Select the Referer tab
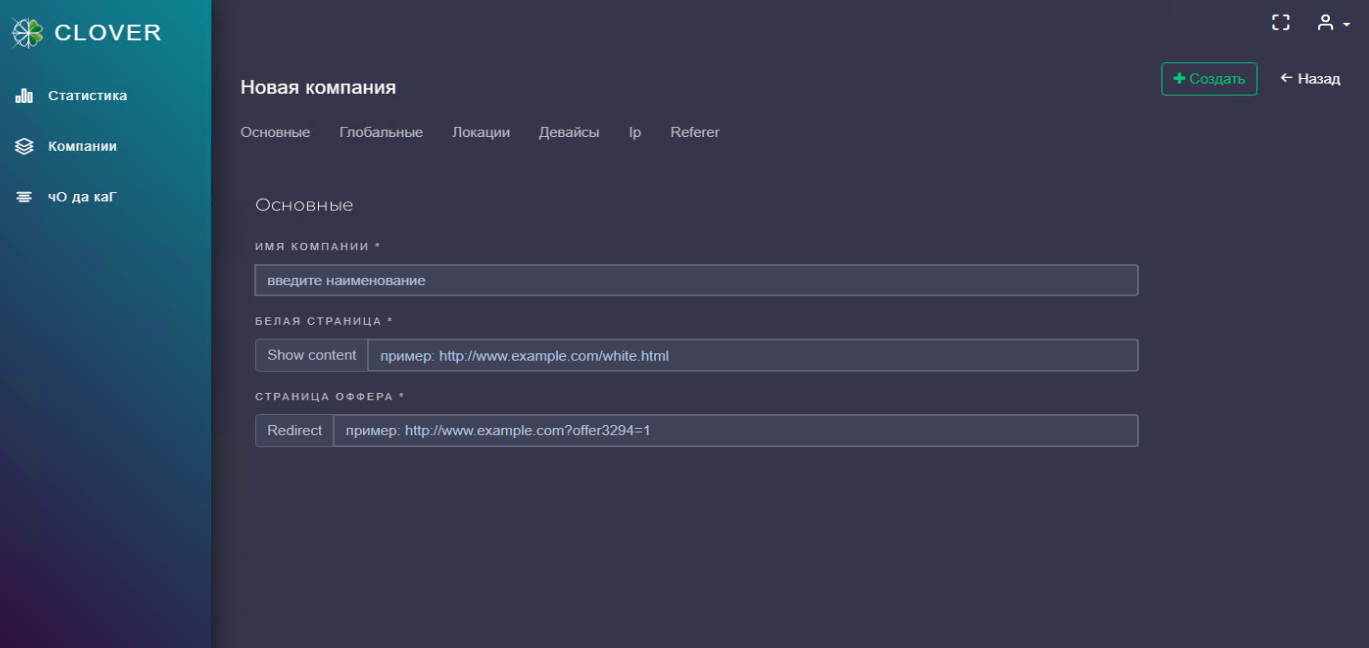Viewport: 1369px width, 648px height. (695, 133)
